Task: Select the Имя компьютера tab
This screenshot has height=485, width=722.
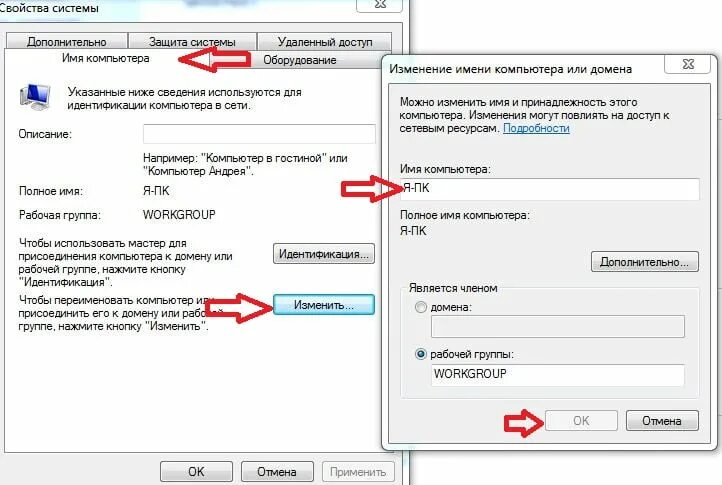Action: point(105,58)
